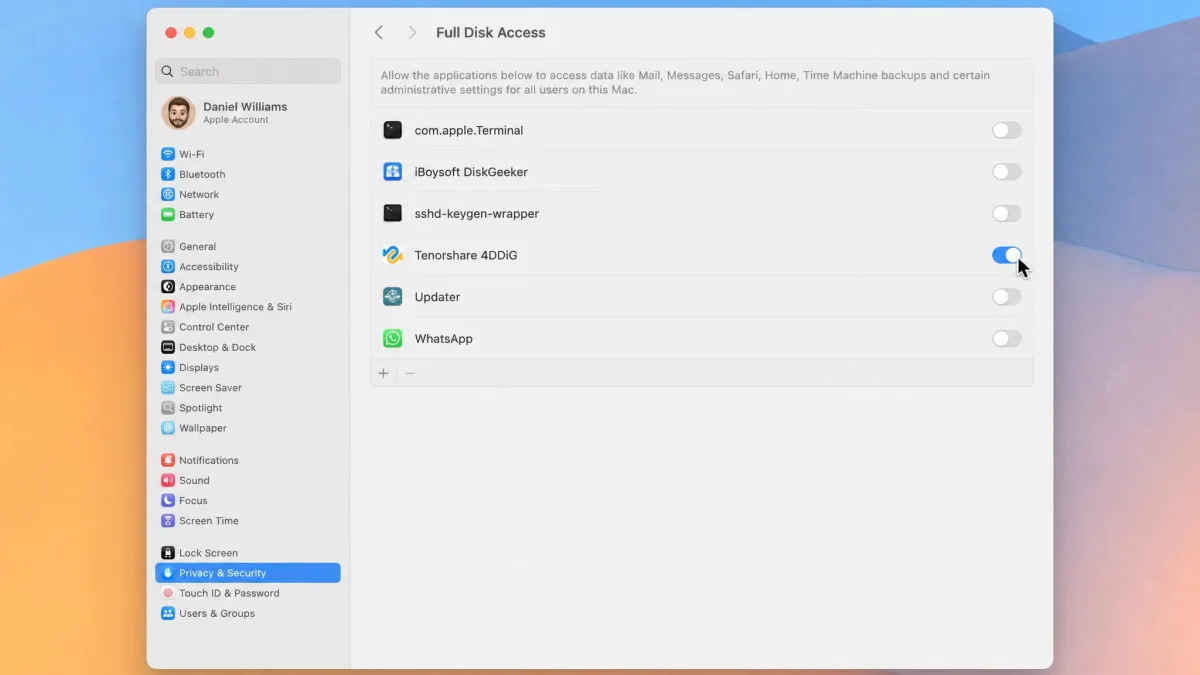Click the sshd-keygen-wrapper icon
1200x675 pixels.
point(393,213)
